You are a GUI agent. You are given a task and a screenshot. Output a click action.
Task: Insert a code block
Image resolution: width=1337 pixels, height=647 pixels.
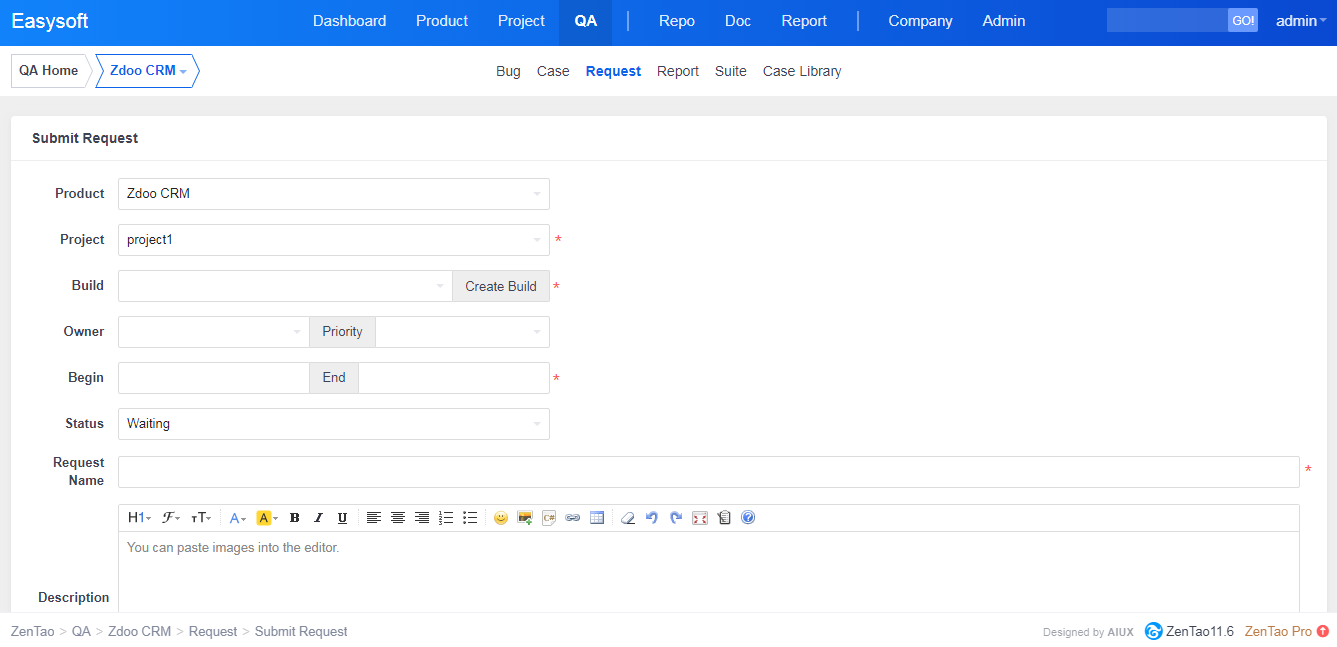549,518
